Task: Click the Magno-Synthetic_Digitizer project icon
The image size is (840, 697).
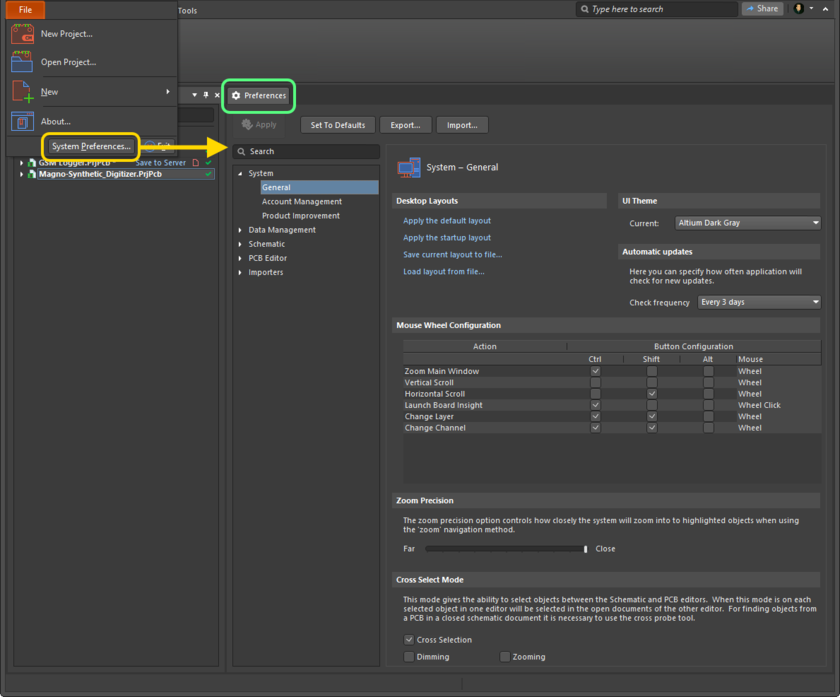Action: (32, 174)
